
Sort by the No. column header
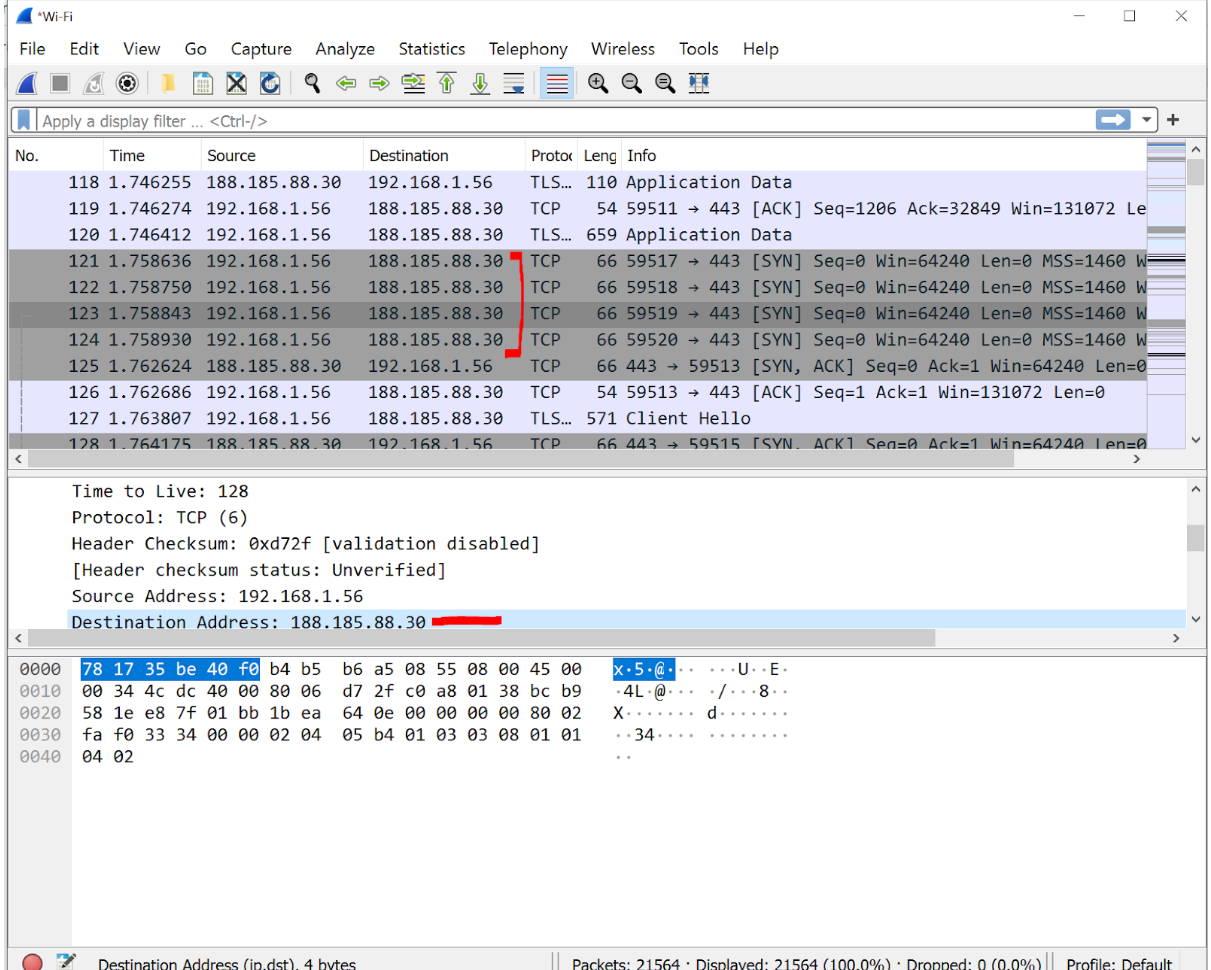coord(56,156)
